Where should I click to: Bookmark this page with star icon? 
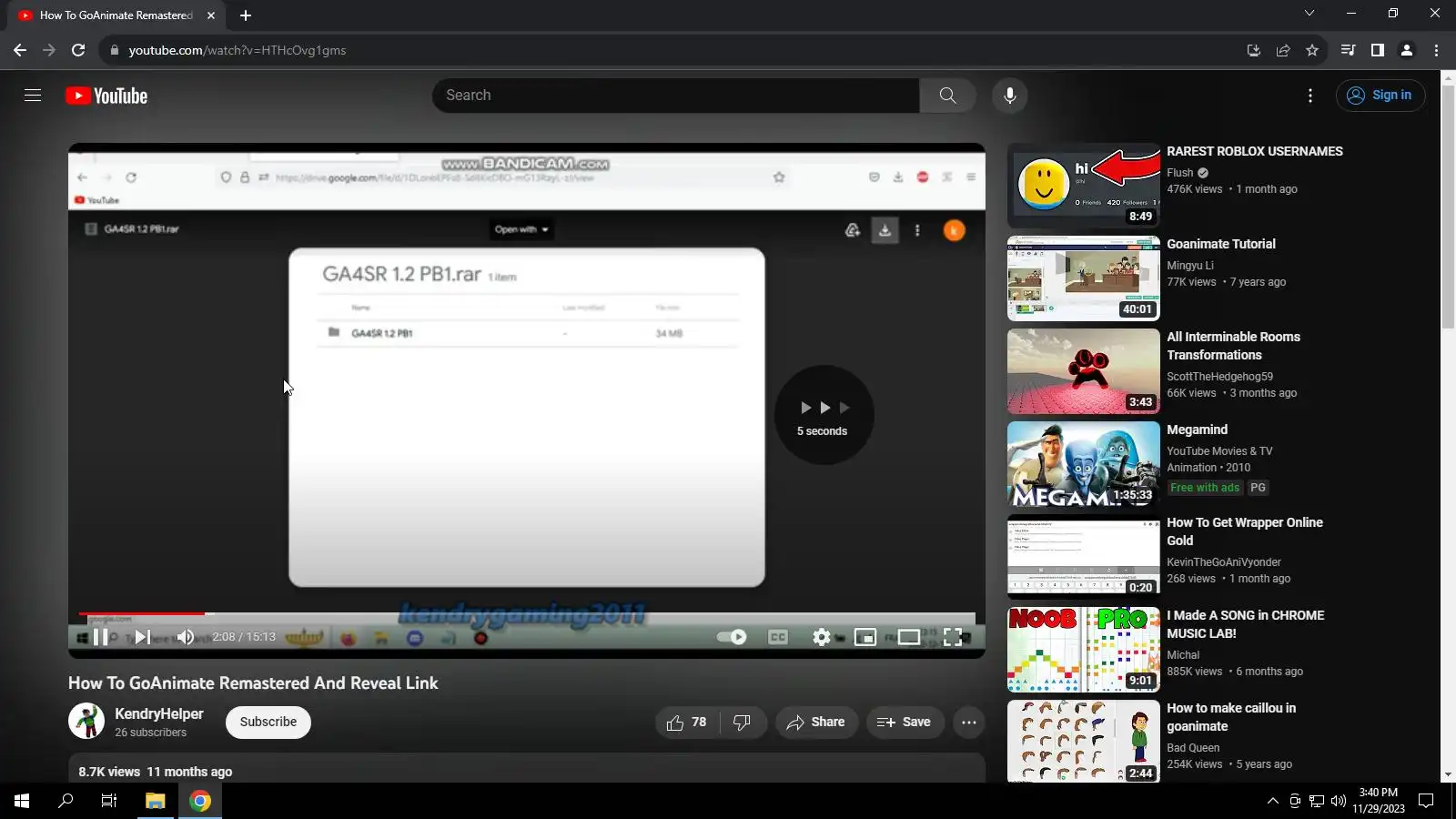[x=1312, y=50]
